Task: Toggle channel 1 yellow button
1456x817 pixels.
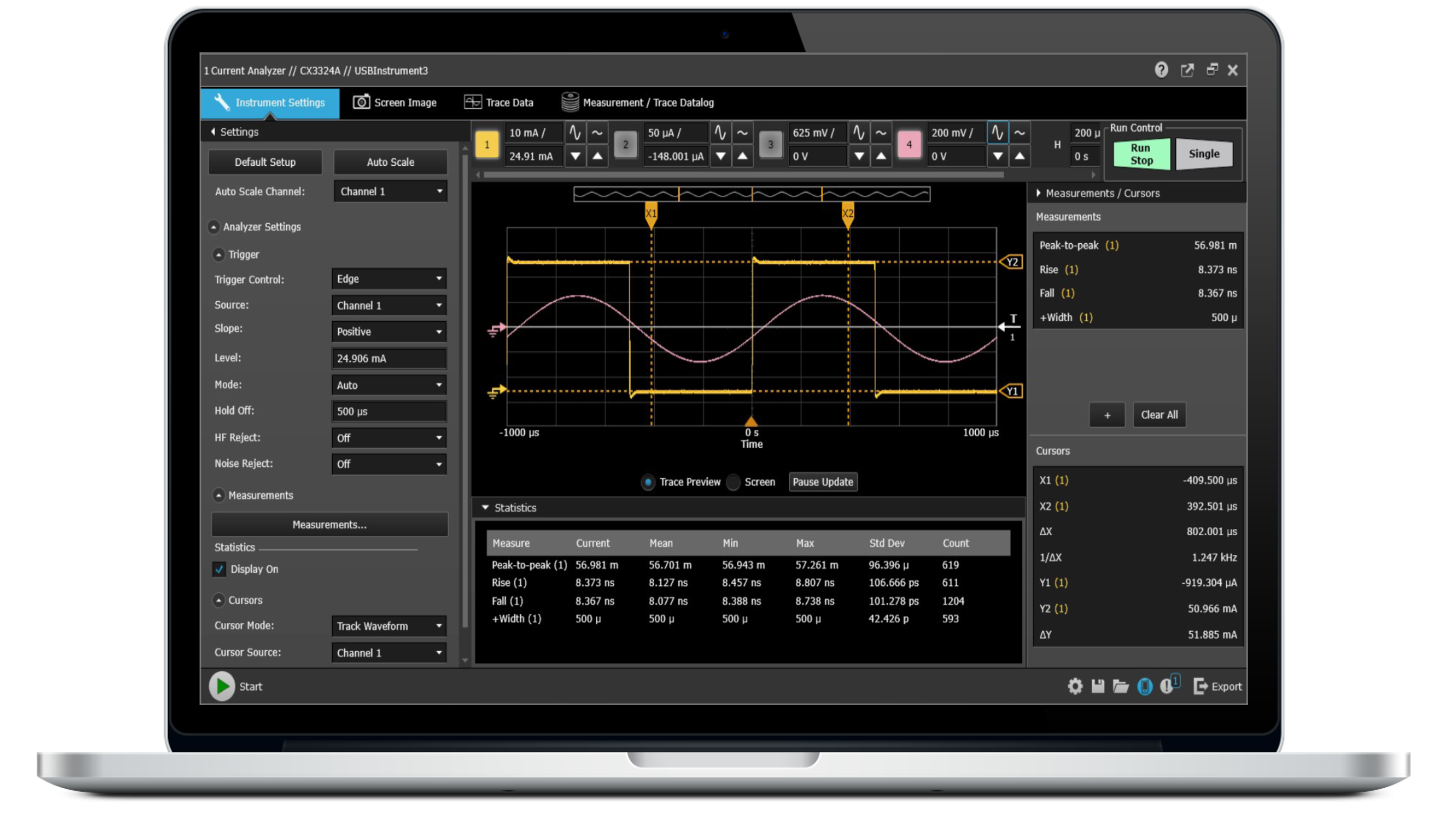Action: coord(487,144)
